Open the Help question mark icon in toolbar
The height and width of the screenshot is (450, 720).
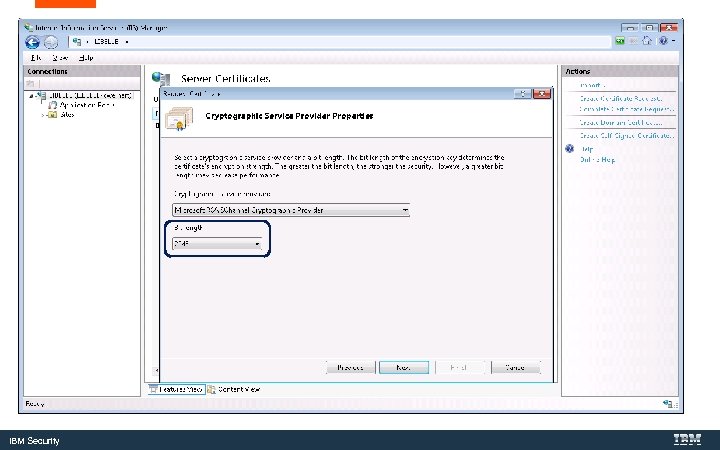(x=663, y=41)
